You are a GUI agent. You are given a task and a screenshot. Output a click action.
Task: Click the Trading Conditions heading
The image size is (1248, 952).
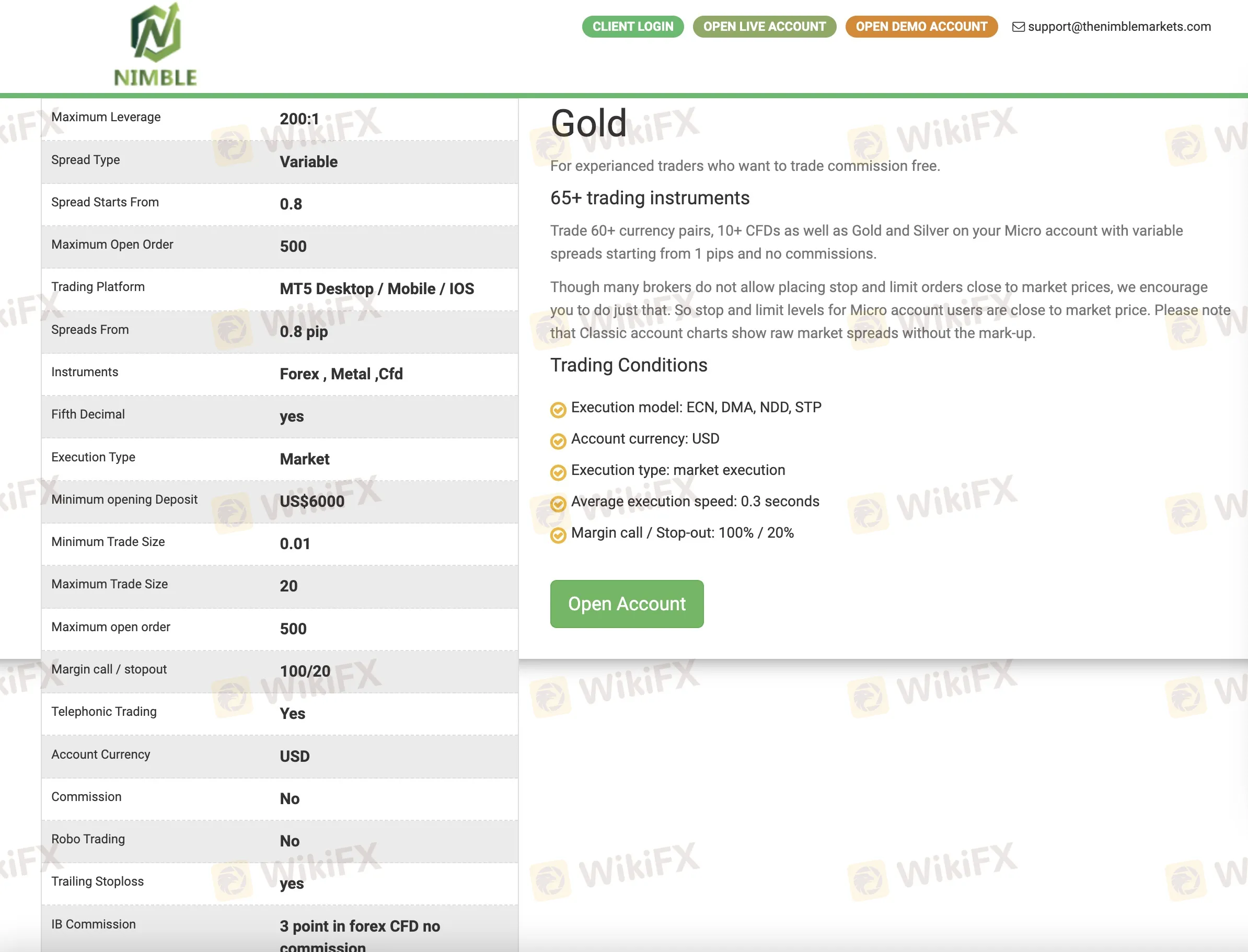pos(629,365)
